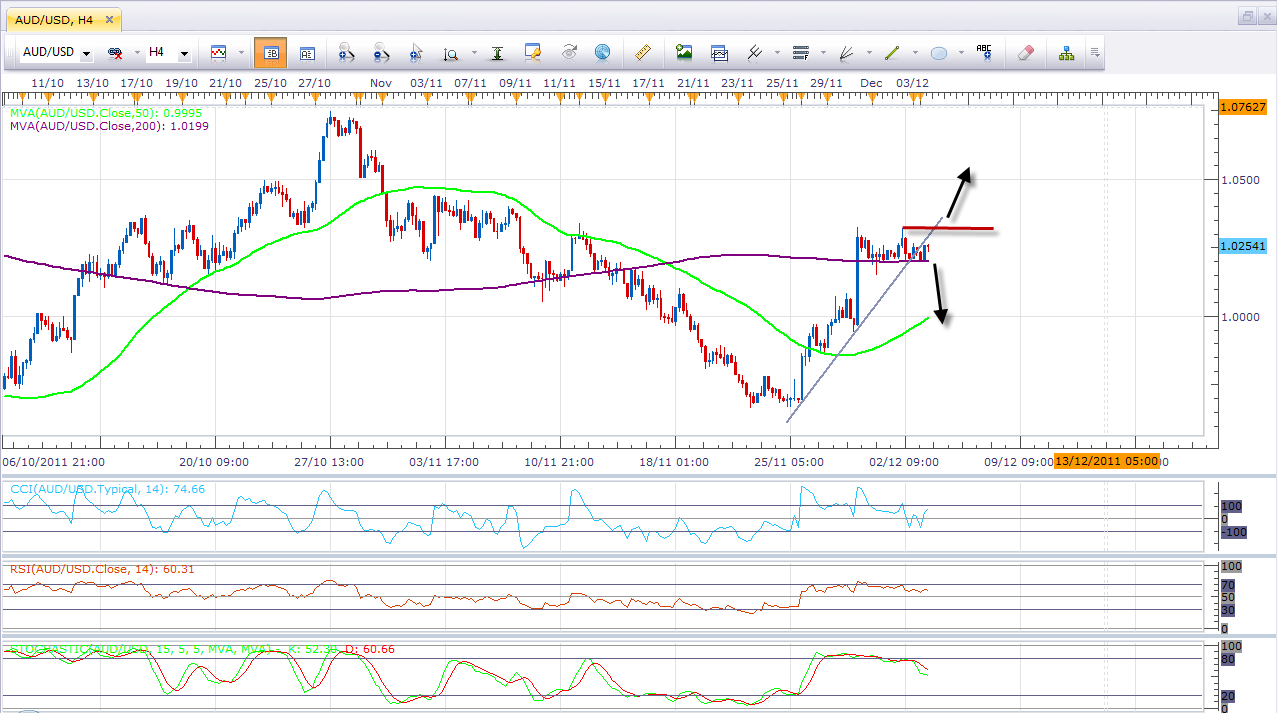Select the zoom out tool
1278x713 pixels.
(381, 53)
